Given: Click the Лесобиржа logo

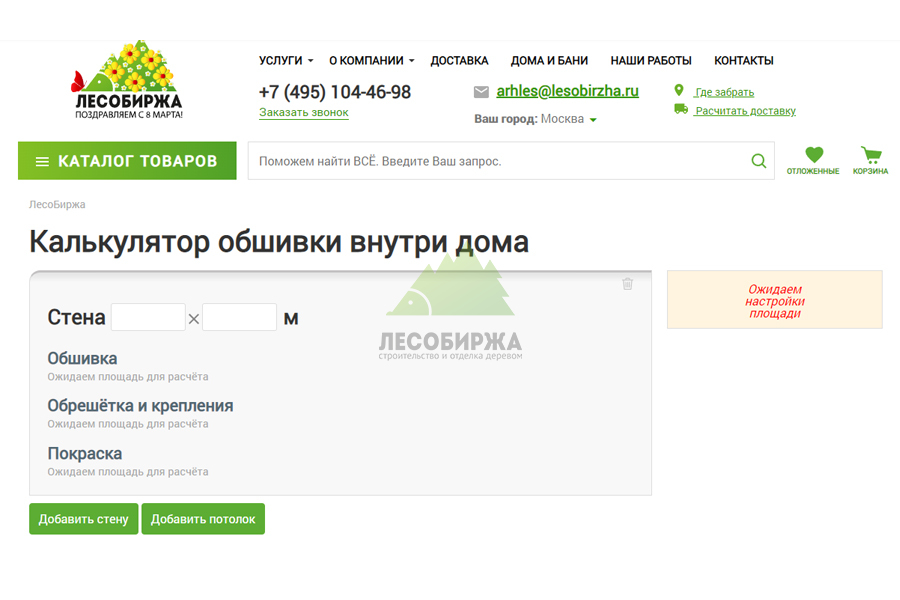Looking at the screenshot, I should [x=127, y=80].
